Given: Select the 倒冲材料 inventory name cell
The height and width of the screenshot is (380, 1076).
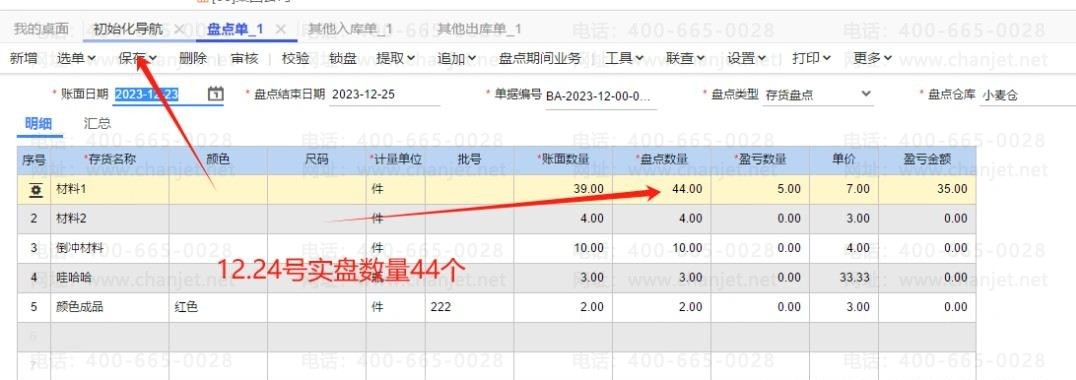Looking at the screenshot, I should (x=110, y=248).
